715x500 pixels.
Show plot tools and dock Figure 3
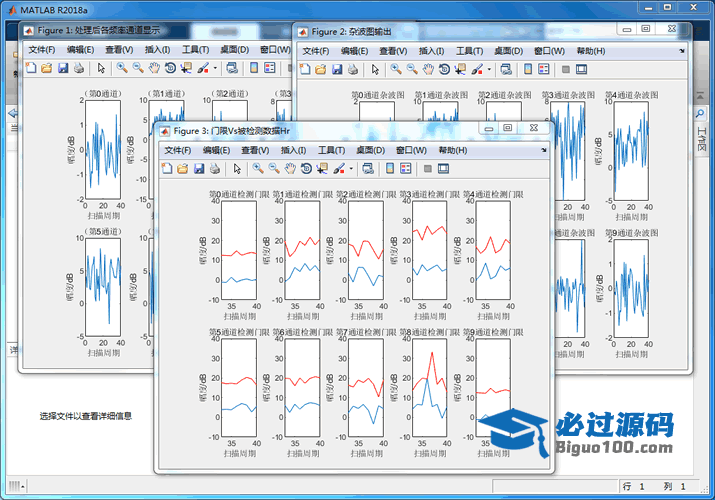coord(443,169)
